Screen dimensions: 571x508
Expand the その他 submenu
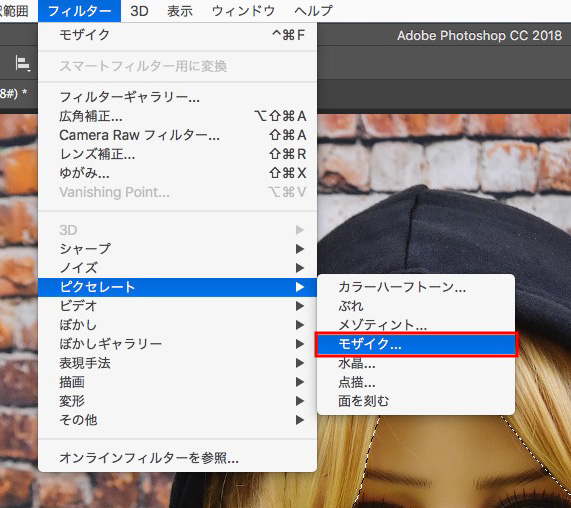coord(177,420)
